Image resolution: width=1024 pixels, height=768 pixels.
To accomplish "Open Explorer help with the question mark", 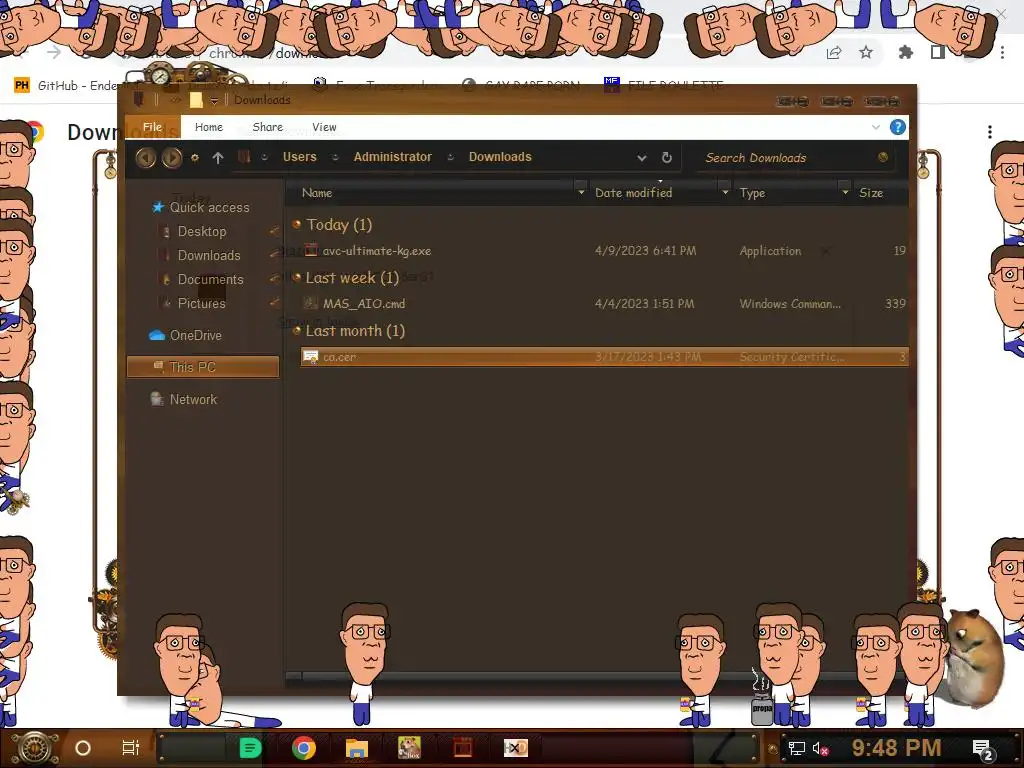I will coord(898,127).
